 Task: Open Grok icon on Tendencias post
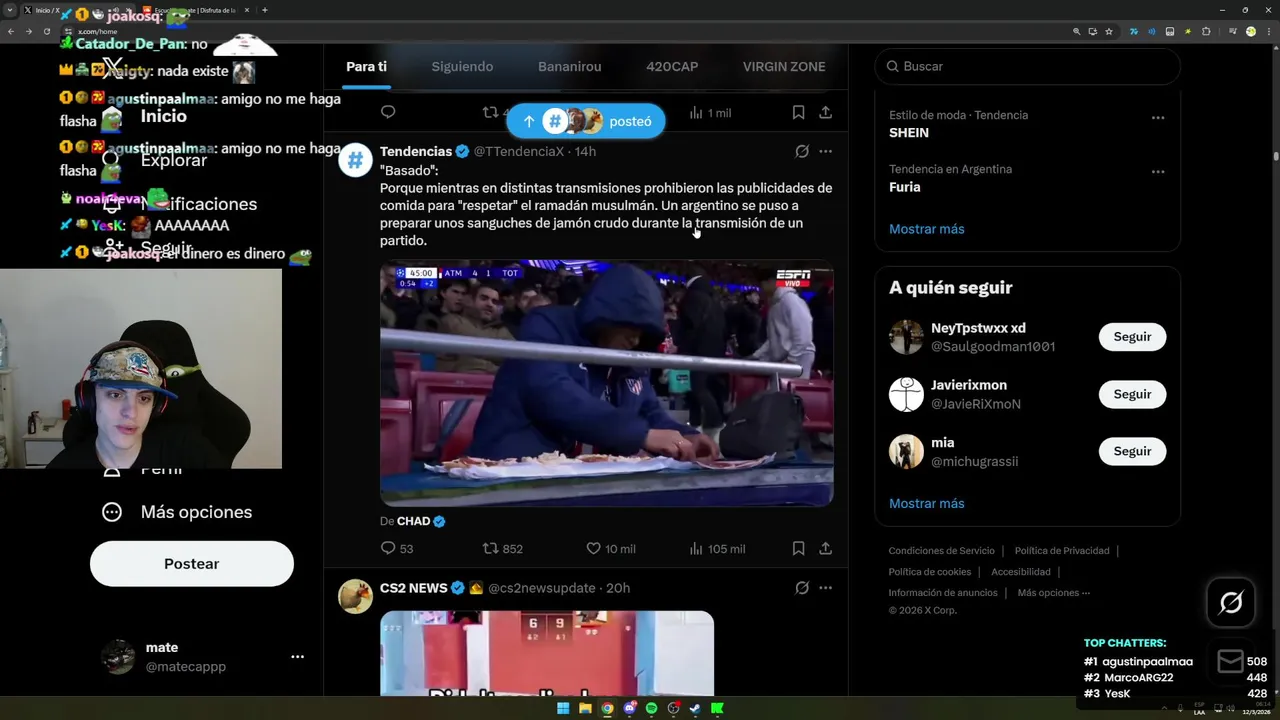(x=801, y=152)
